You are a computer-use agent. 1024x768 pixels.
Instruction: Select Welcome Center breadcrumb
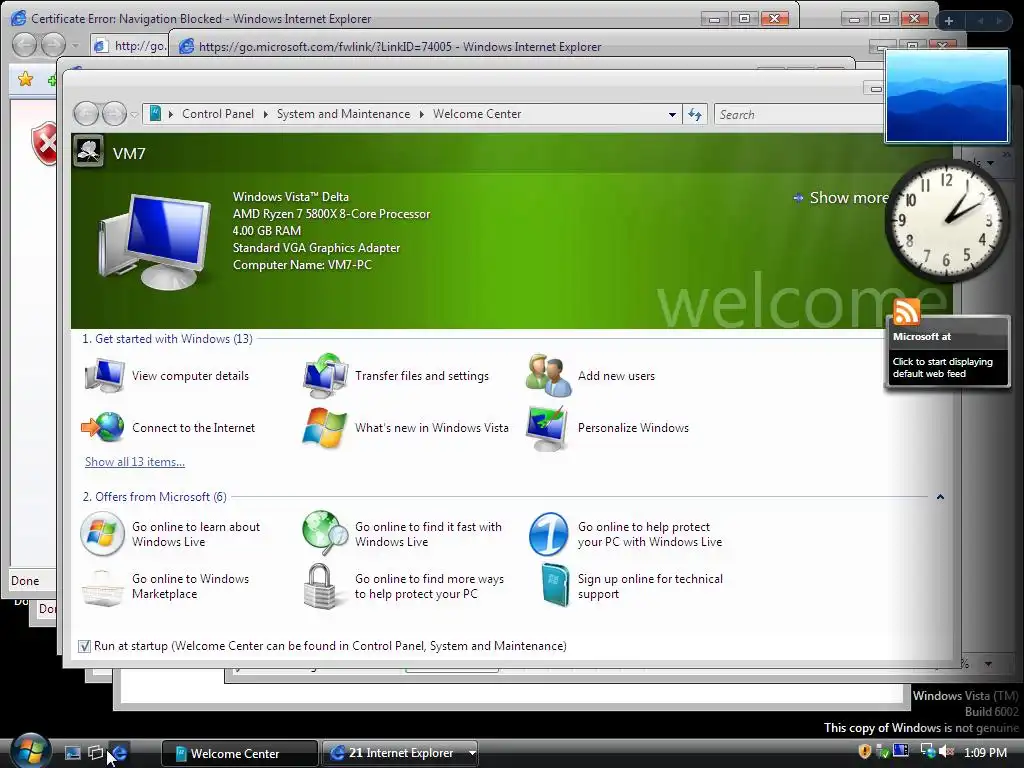point(477,114)
